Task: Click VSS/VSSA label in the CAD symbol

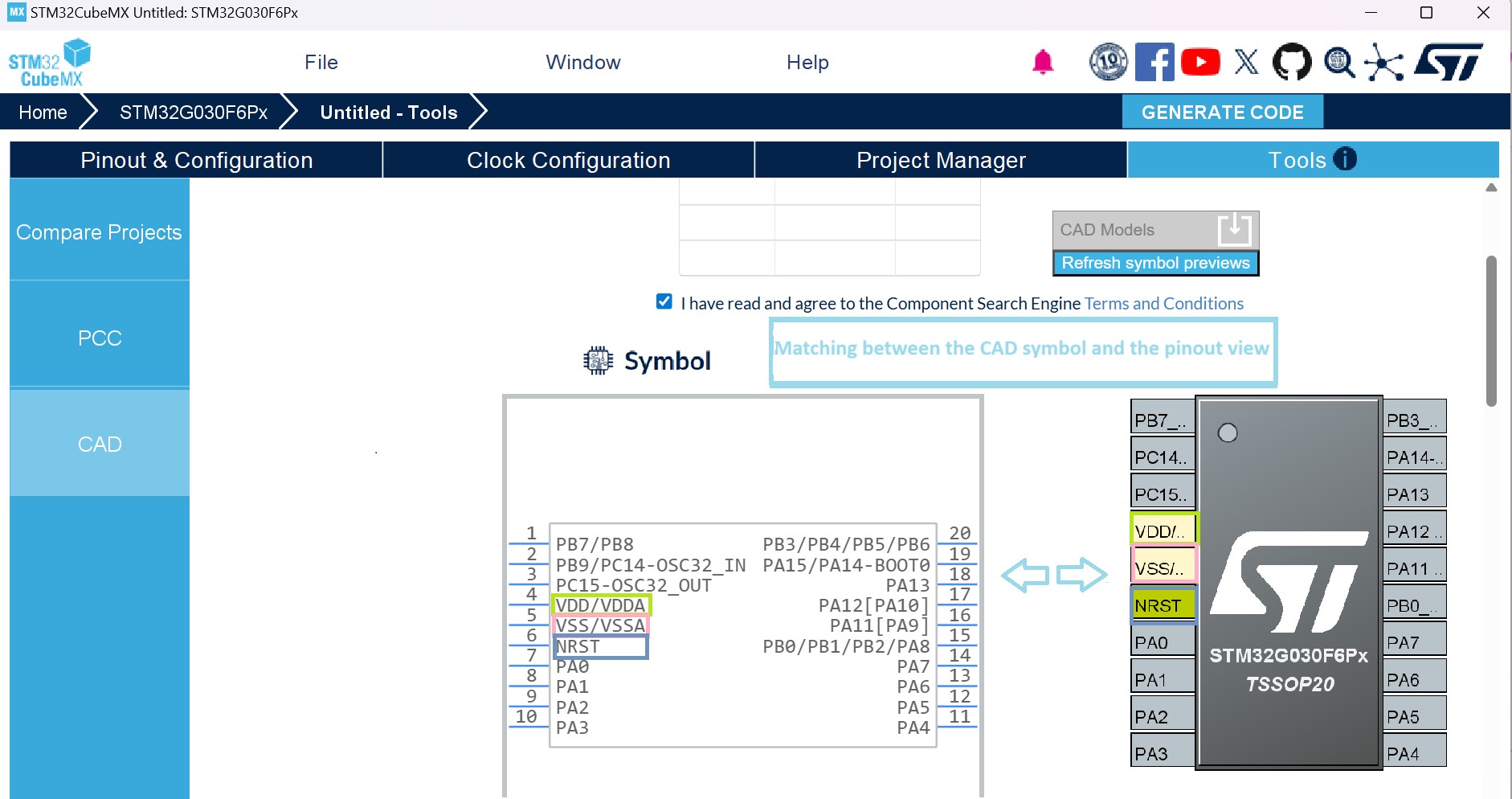Action: tap(601, 625)
